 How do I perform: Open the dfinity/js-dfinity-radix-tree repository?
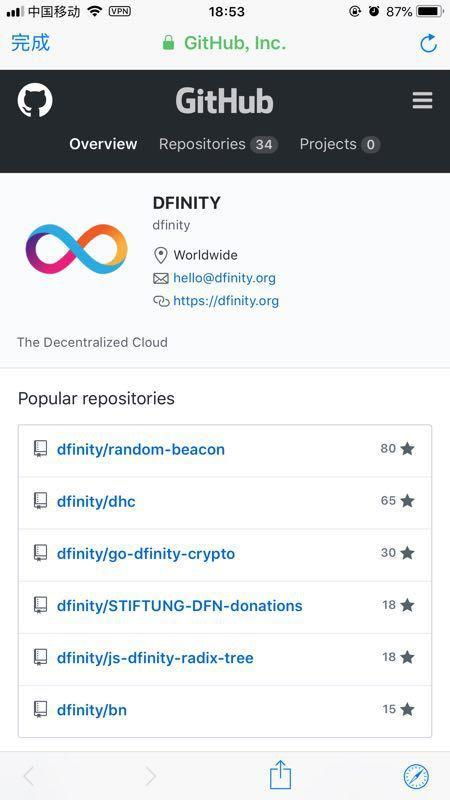click(155, 658)
